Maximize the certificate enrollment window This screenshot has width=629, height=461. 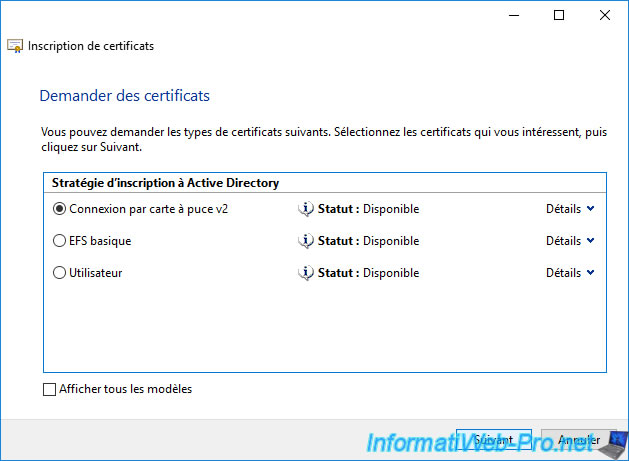559,15
